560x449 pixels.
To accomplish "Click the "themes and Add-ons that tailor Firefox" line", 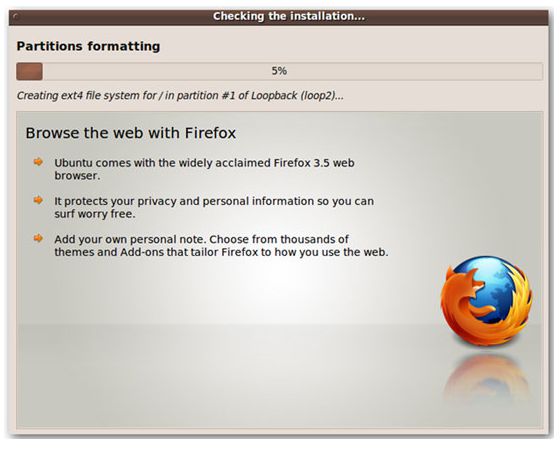I will [156, 252].
